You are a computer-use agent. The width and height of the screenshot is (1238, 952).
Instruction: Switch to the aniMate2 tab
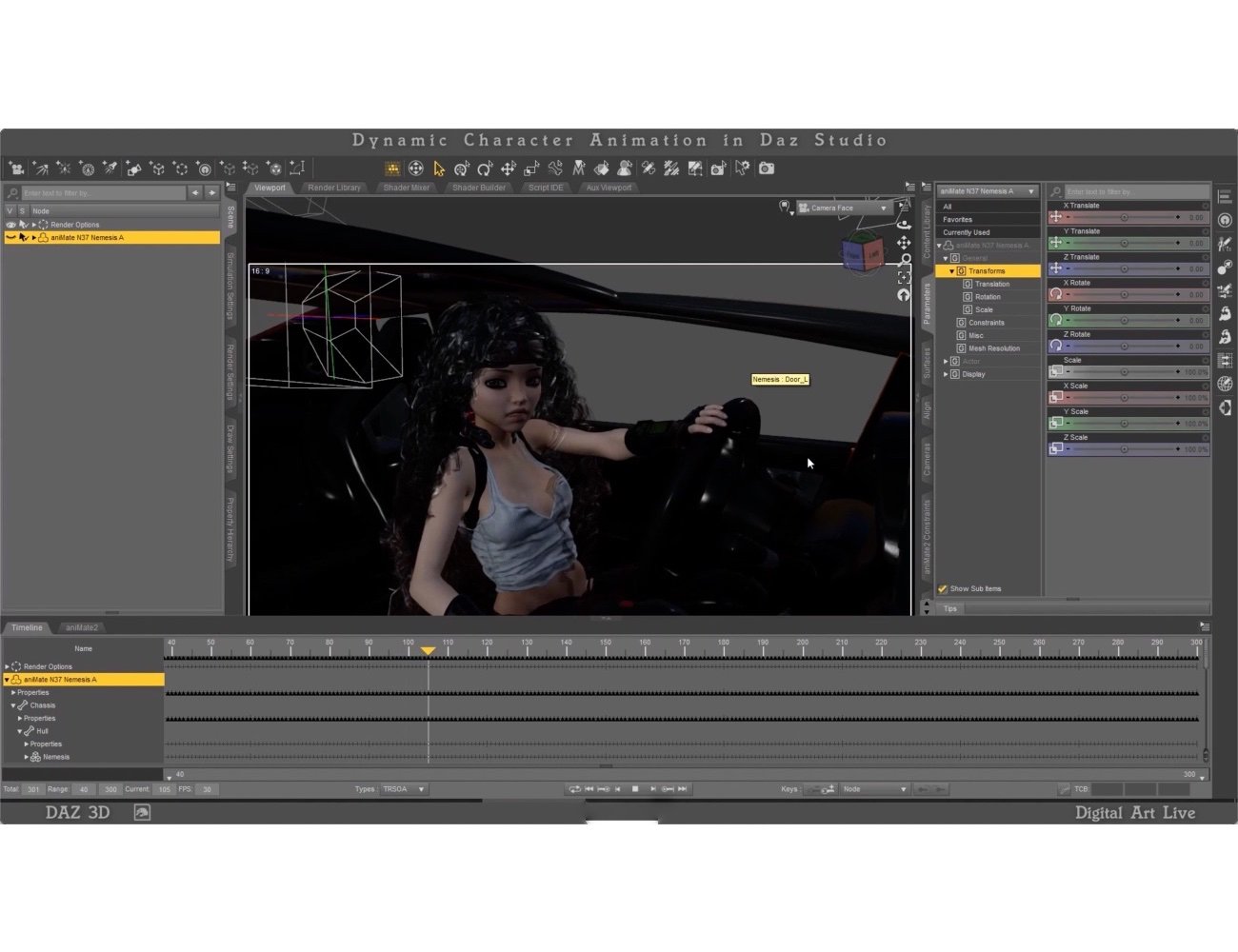tap(81, 627)
